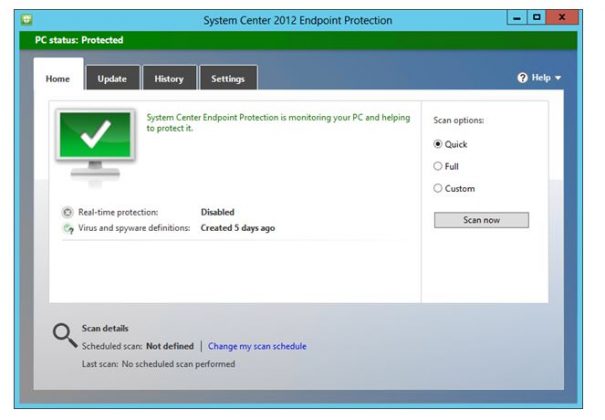Choose the Custom scan radio button
Image resolution: width=605 pixels, height=420 pixels.
(x=437, y=188)
